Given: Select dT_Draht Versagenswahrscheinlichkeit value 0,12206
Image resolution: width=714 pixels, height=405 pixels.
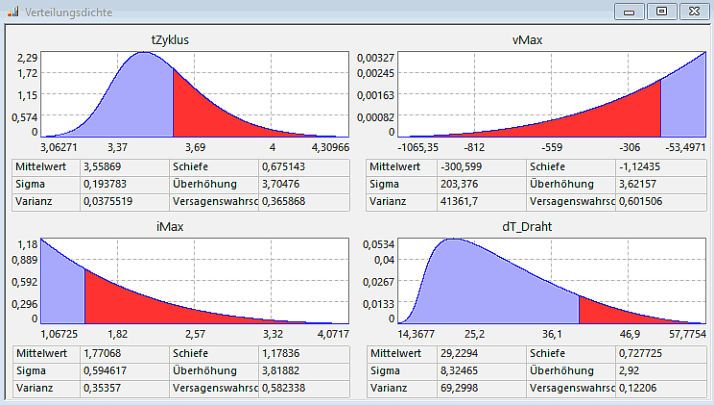Looking at the screenshot, I should [x=638, y=388].
